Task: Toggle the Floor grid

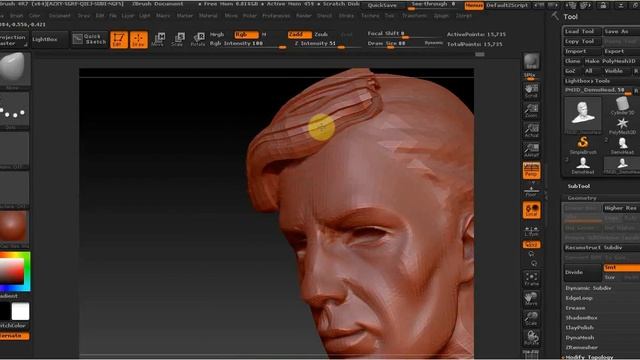Action: pyautogui.click(x=531, y=191)
